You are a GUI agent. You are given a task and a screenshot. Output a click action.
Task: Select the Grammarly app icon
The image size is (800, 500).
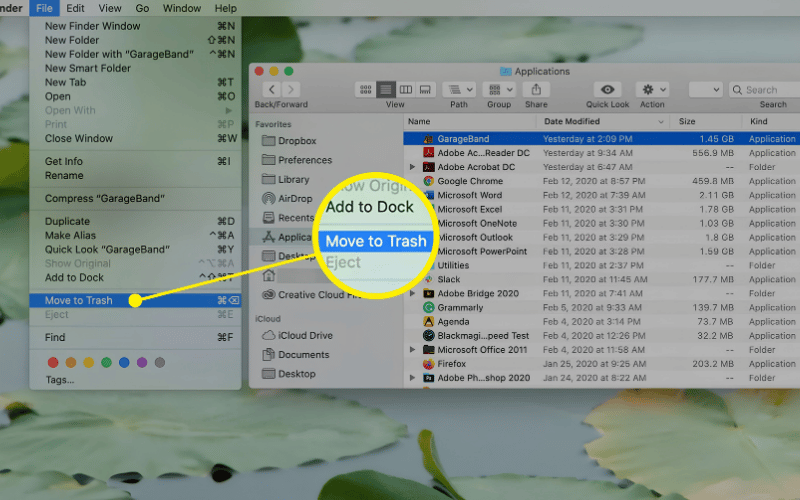pyautogui.click(x=429, y=308)
